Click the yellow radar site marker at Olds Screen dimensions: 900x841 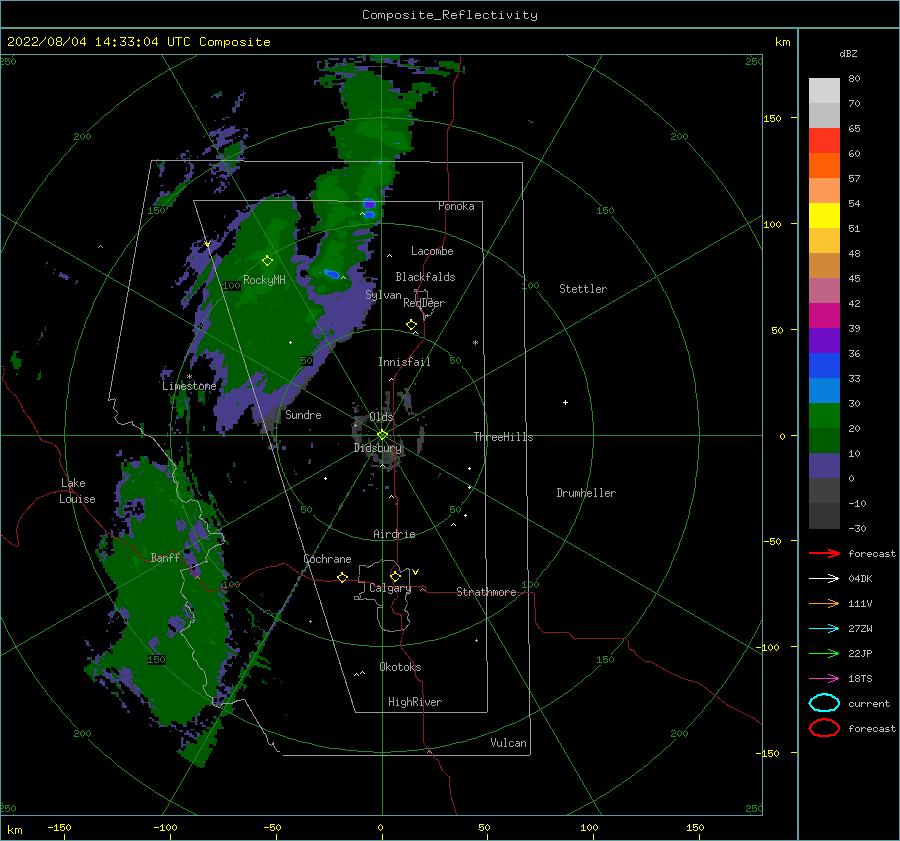tap(382, 435)
